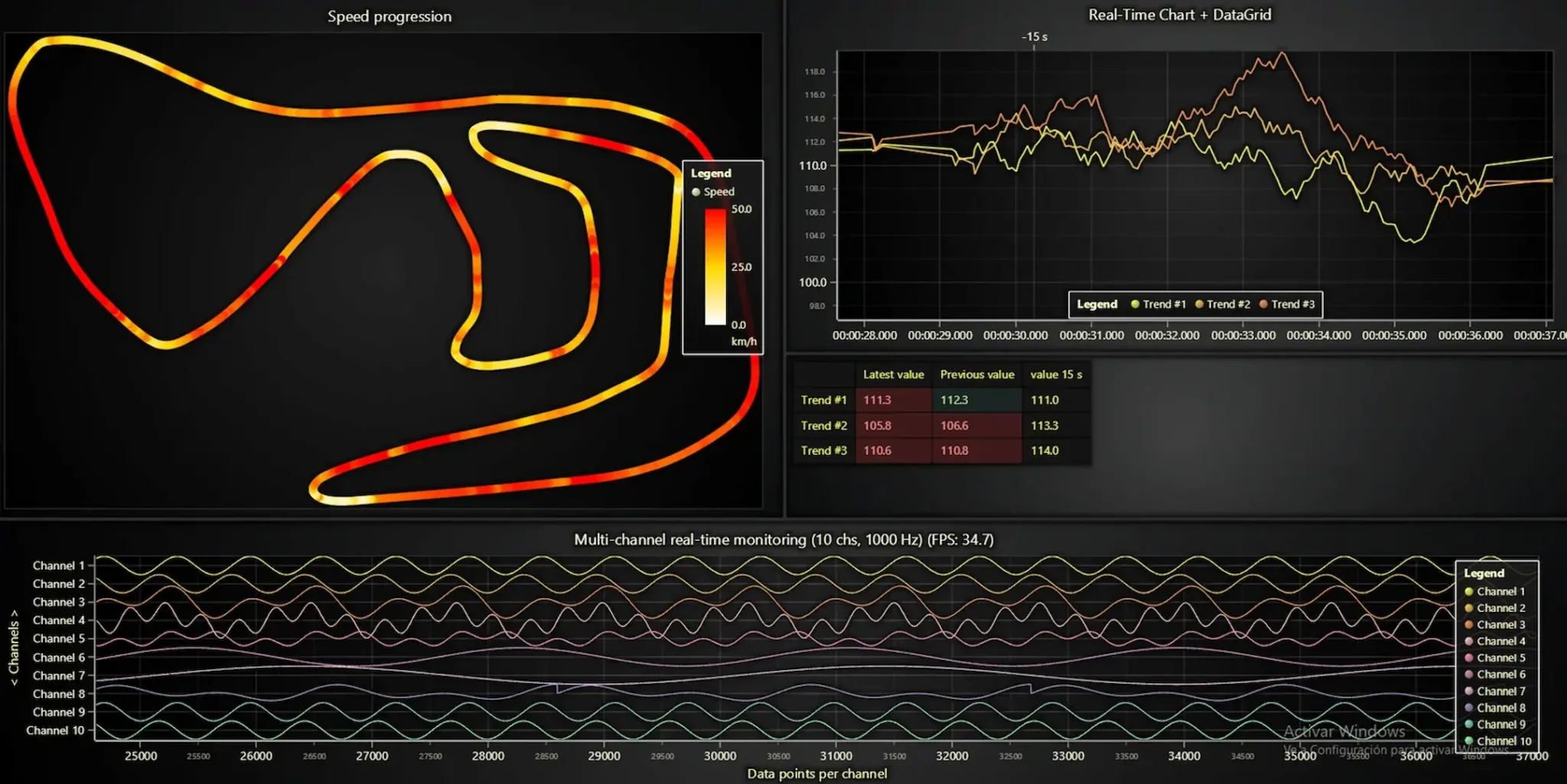Toggle Channel 4 in legend box
The image size is (1567, 784).
(x=1494, y=641)
